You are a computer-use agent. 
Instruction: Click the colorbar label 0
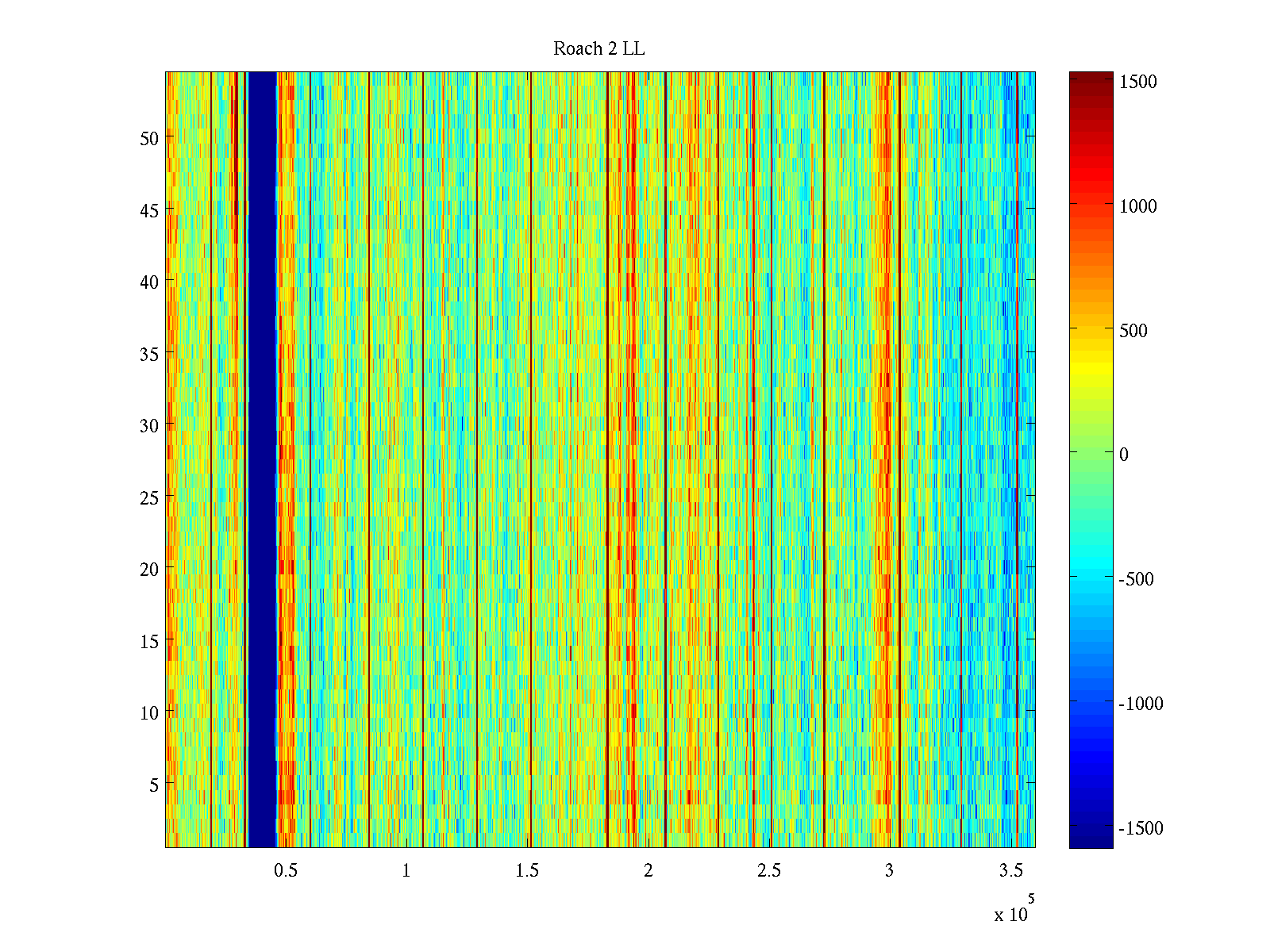click(1123, 455)
